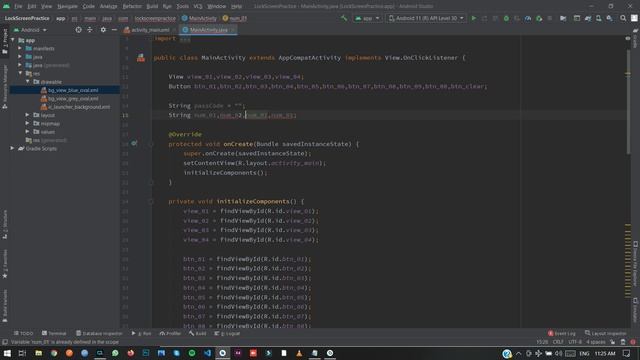Open the Android project view dropdown
The image size is (640, 360).
(x=30, y=30)
